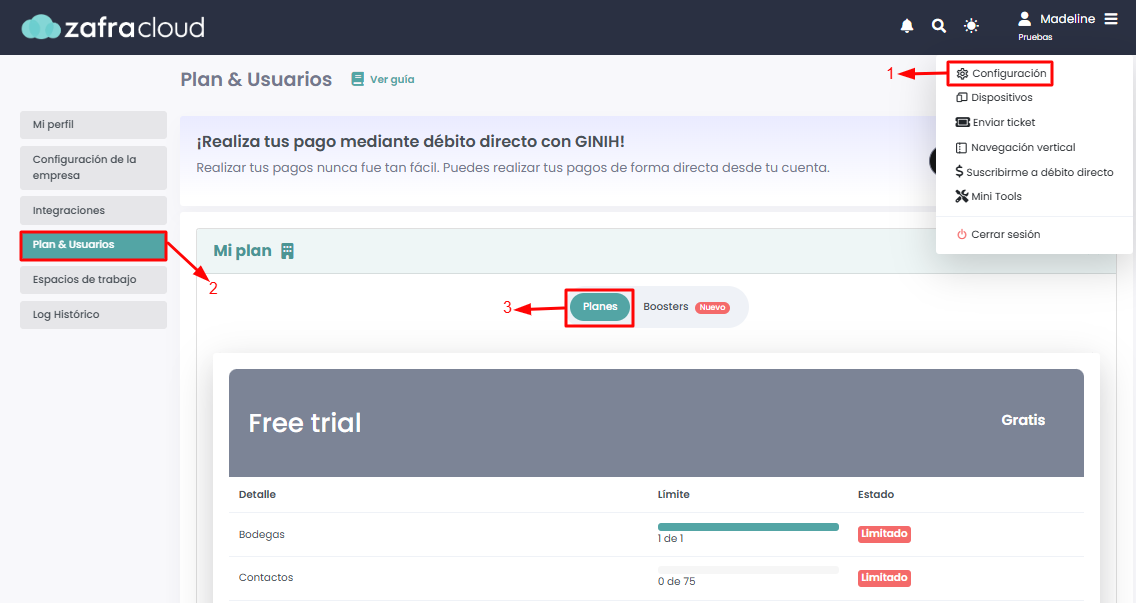Click the building icon next to Mi plan
The image size is (1136, 603).
288,251
